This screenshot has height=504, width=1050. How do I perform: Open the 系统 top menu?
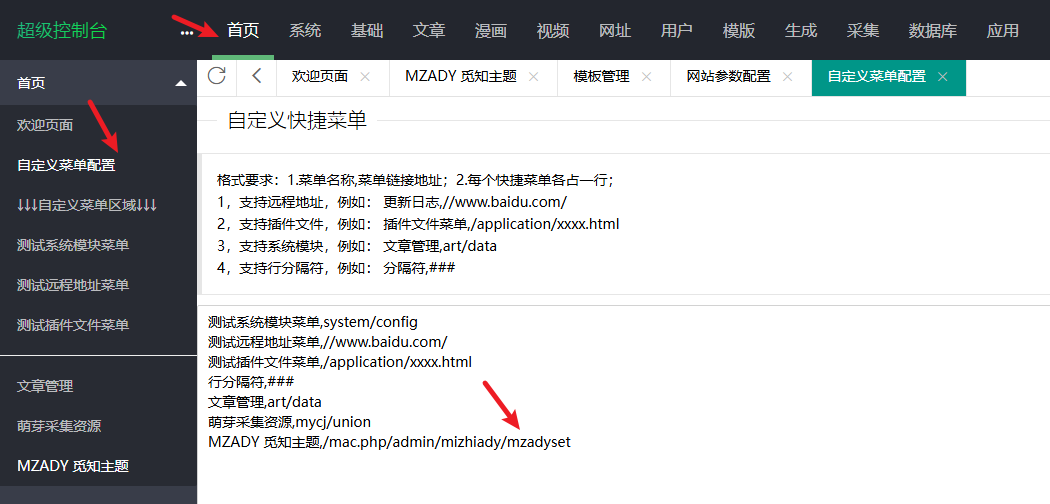tap(305, 31)
